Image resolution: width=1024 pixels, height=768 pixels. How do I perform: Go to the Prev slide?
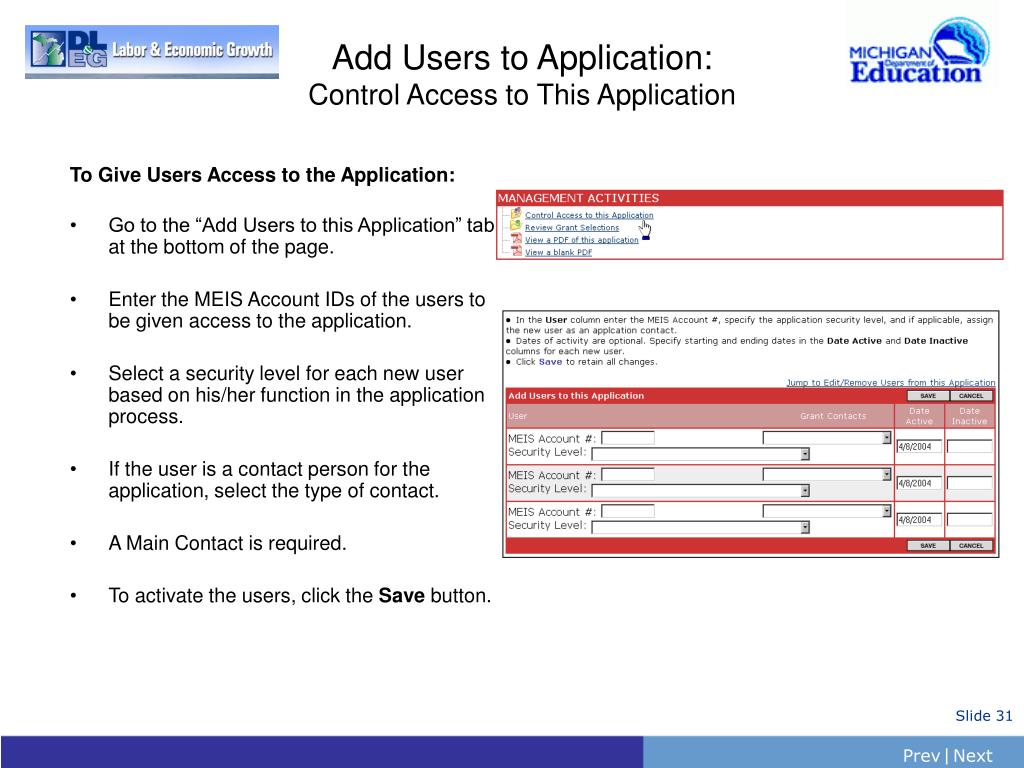pyautogui.click(x=921, y=756)
